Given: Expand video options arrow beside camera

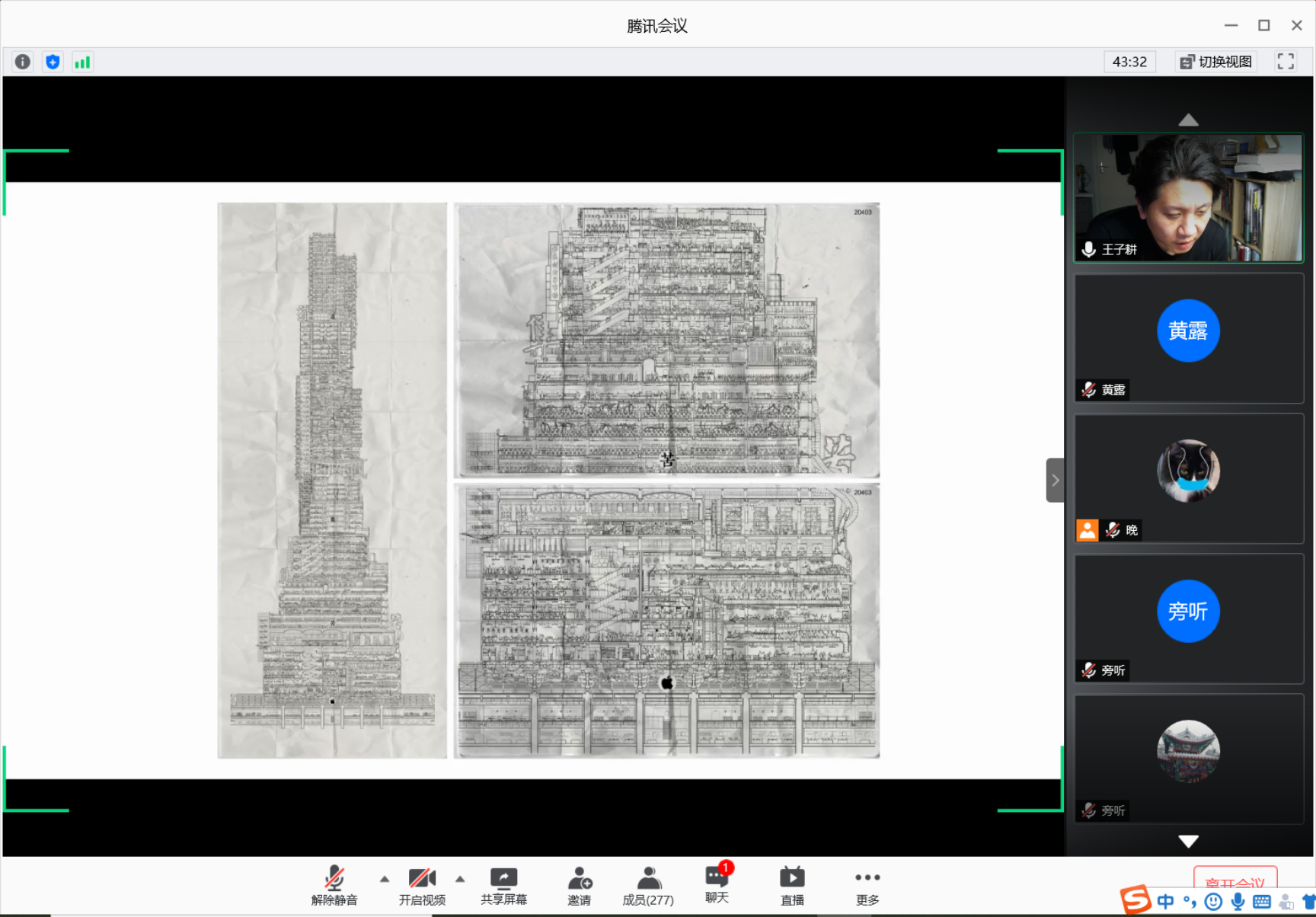Looking at the screenshot, I should [460, 879].
